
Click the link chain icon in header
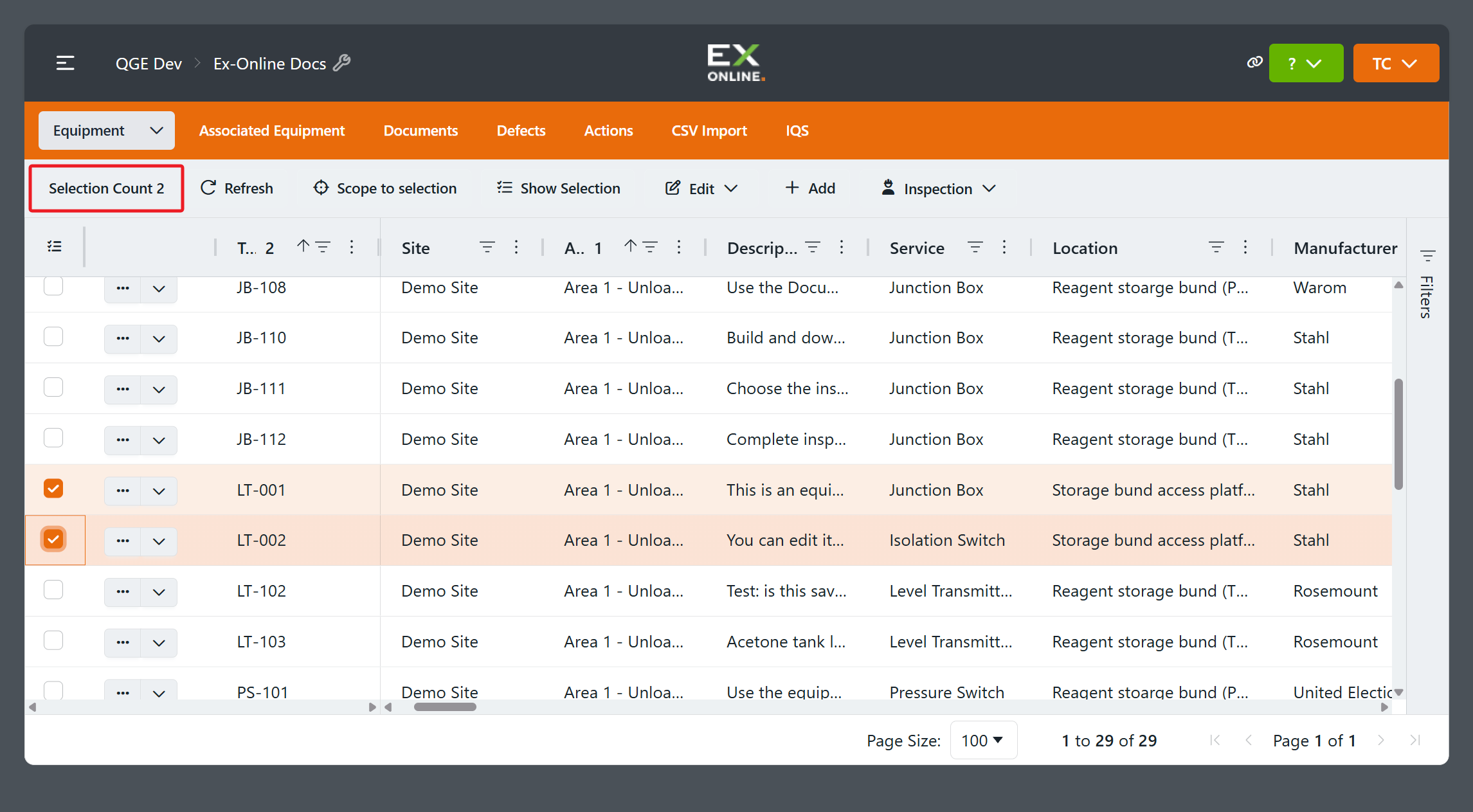tap(1254, 62)
